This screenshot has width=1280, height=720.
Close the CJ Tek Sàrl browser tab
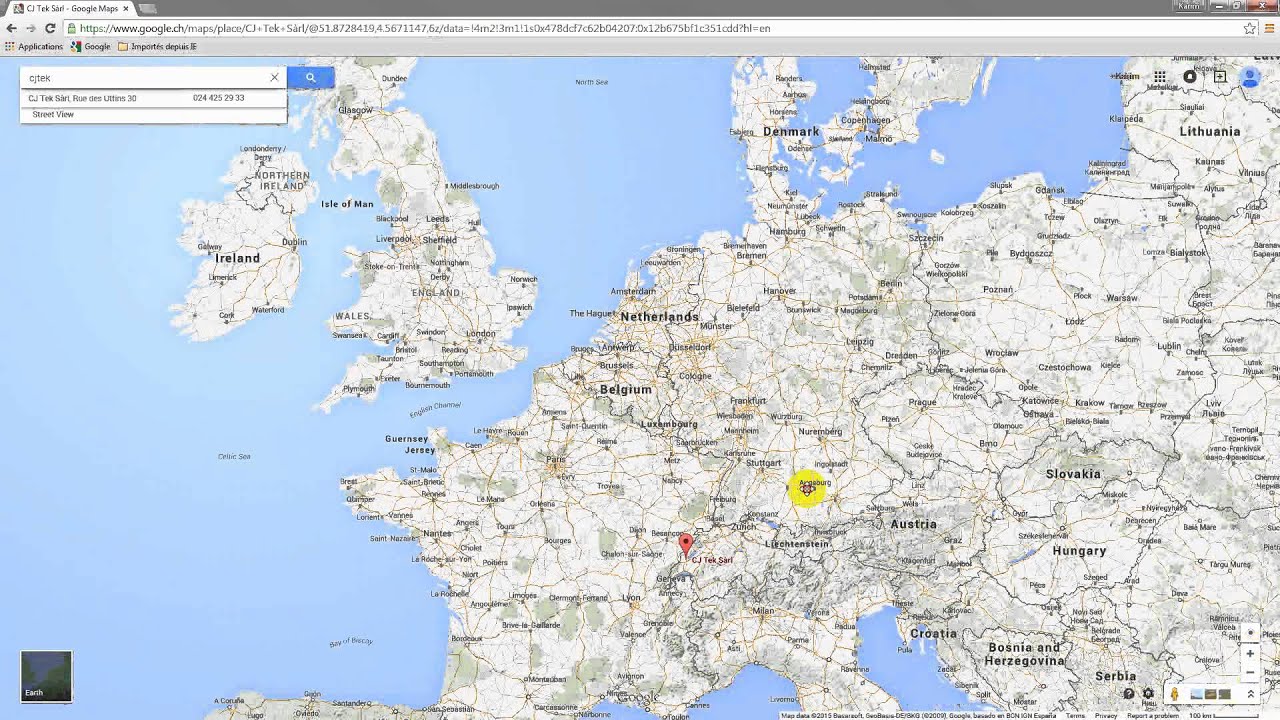(x=126, y=8)
